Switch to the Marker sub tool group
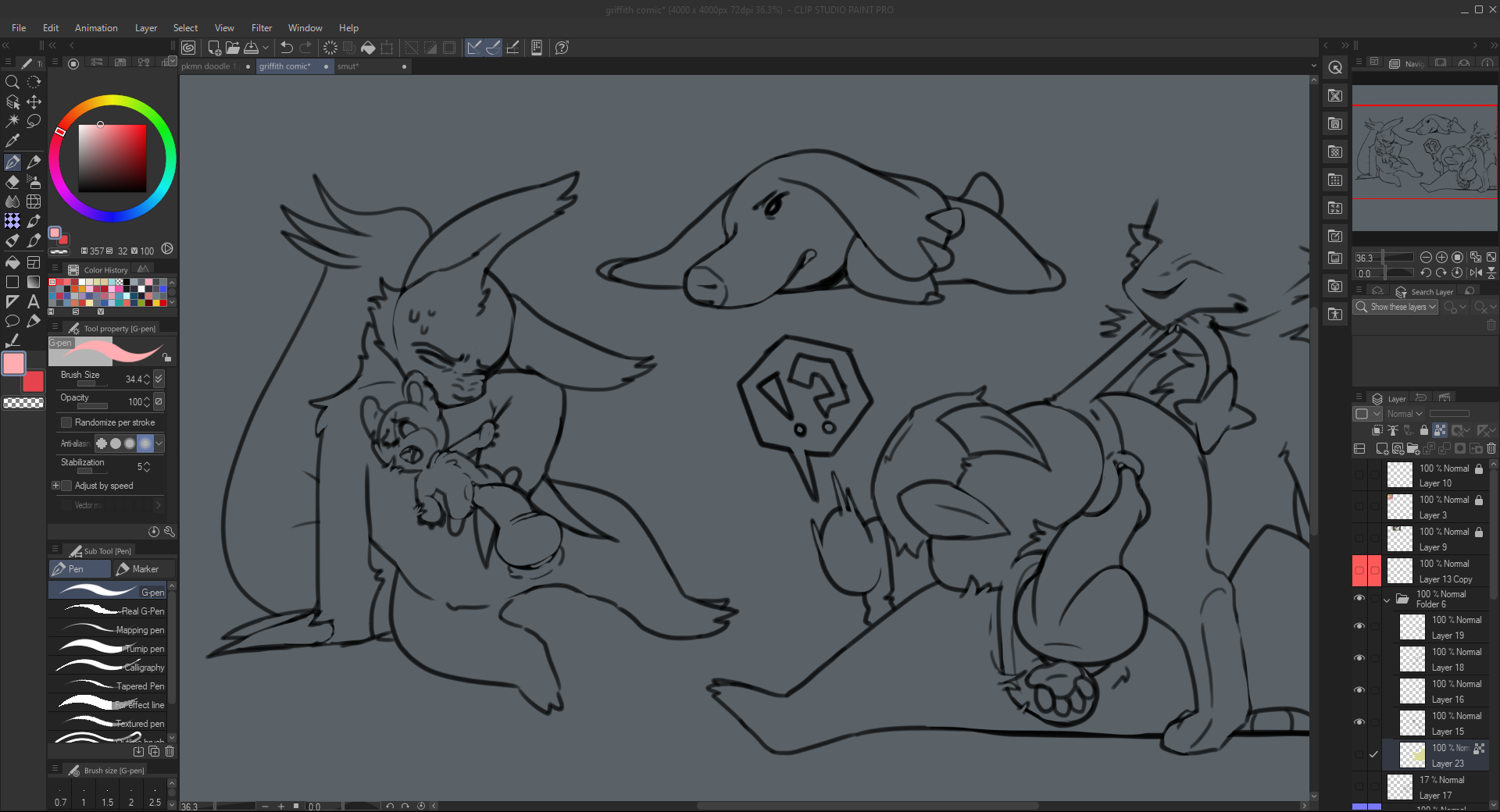The width and height of the screenshot is (1500, 812). [x=144, y=569]
